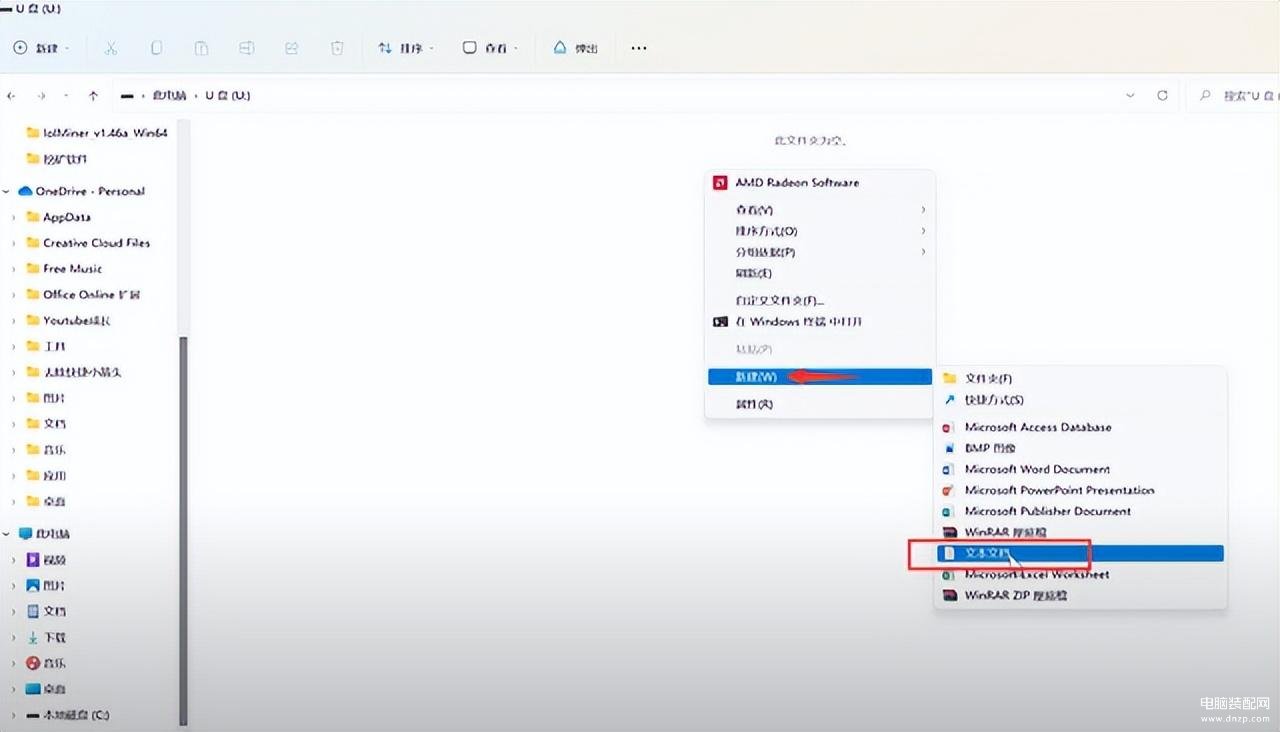The image size is (1280, 732).
Task: Go up one level with up arrow
Action: click(93, 96)
